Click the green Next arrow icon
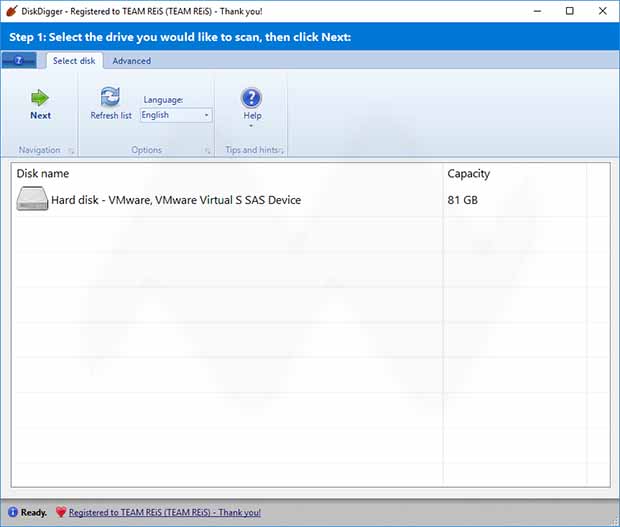 [x=40, y=97]
